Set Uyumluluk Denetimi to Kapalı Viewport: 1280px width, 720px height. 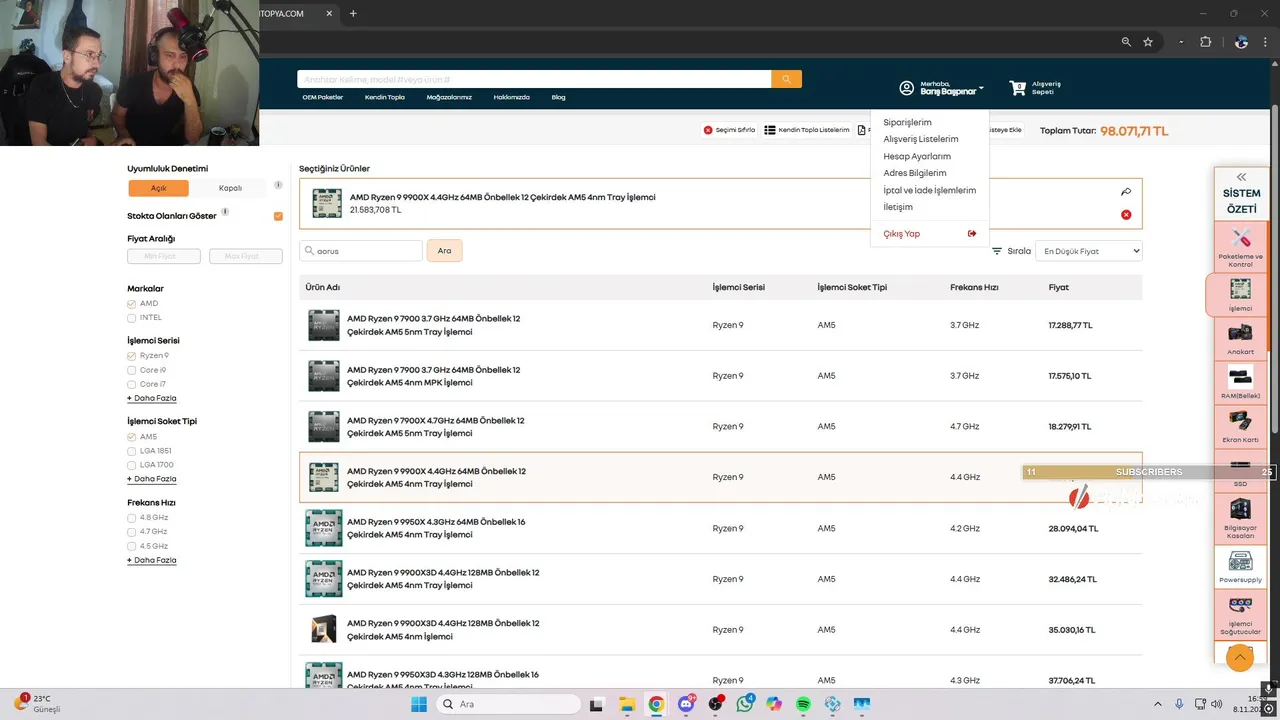(x=231, y=188)
